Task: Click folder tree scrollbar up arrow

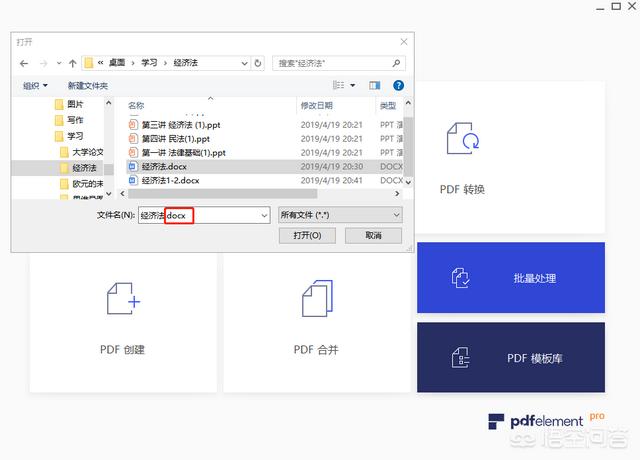Action: tap(109, 103)
